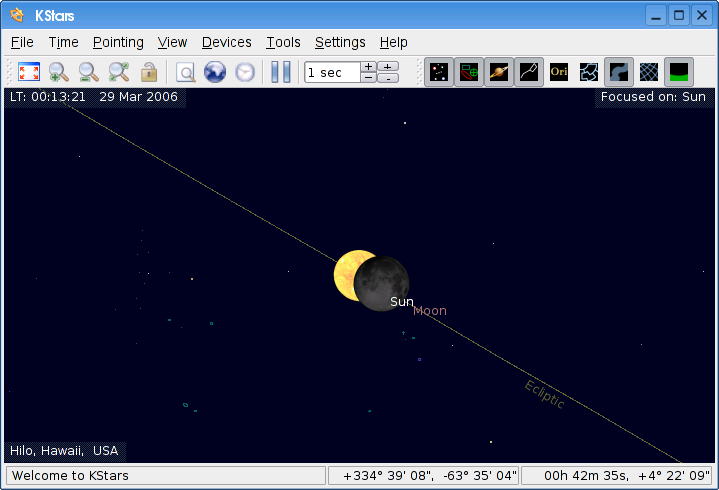This screenshot has height=490, width=719.
Task: Click the RA/Dec coordinates in status bar
Action: point(616,476)
